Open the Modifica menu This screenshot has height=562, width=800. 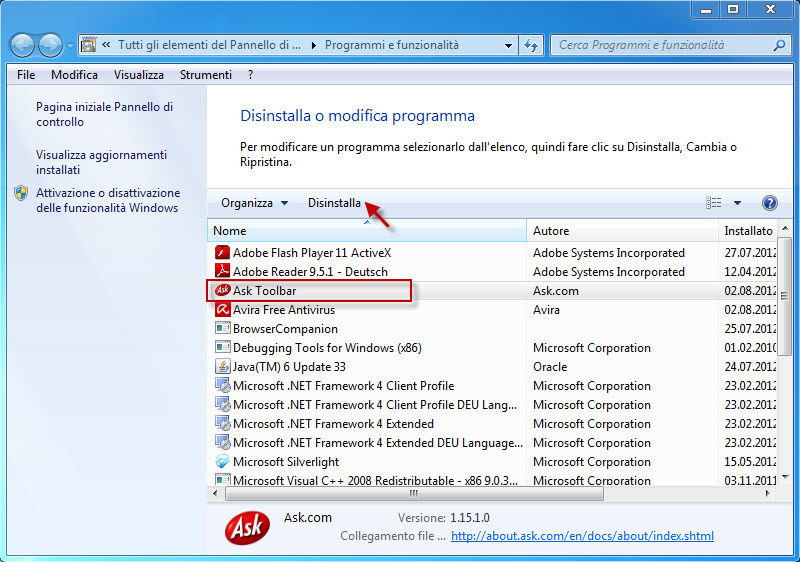(x=74, y=75)
